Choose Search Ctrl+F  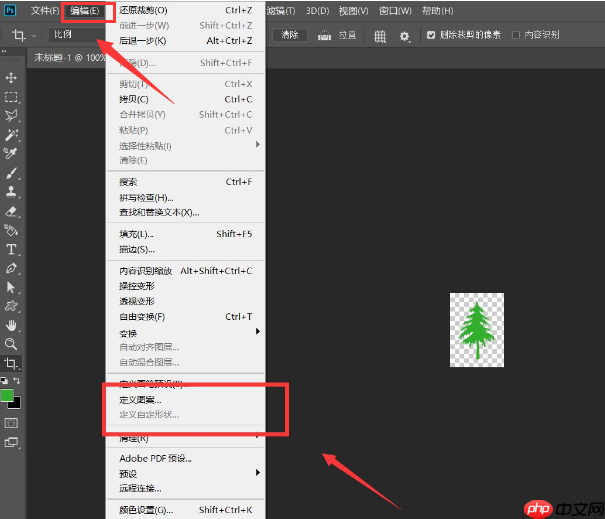tap(185, 182)
